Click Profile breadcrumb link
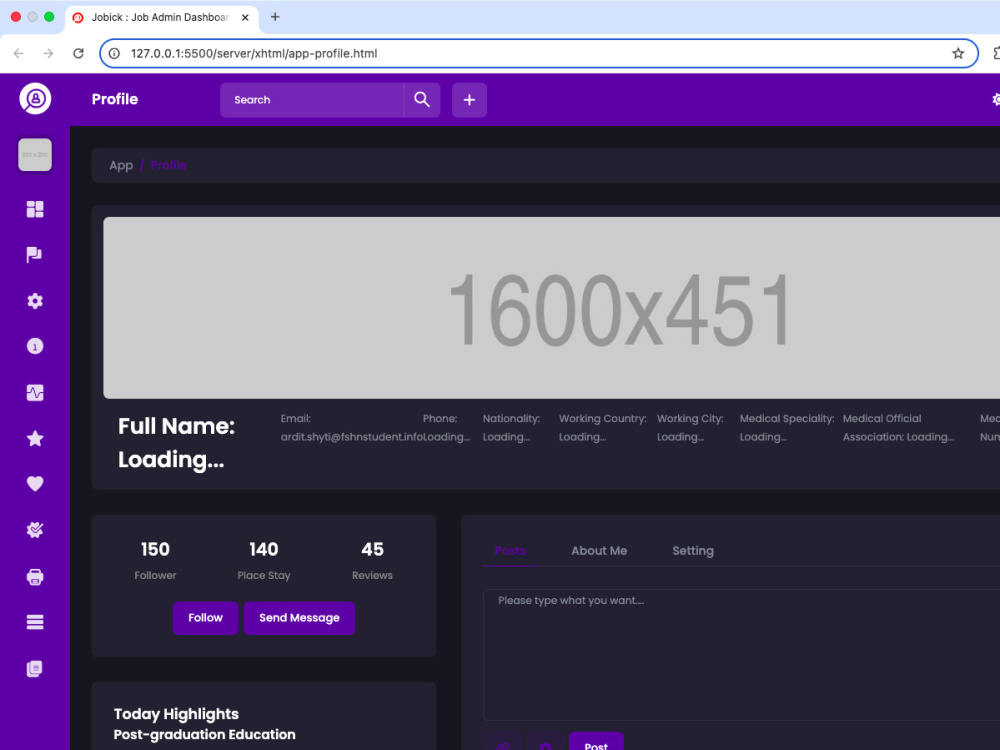Image resolution: width=1000 pixels, height=750 pixels. 168,166
